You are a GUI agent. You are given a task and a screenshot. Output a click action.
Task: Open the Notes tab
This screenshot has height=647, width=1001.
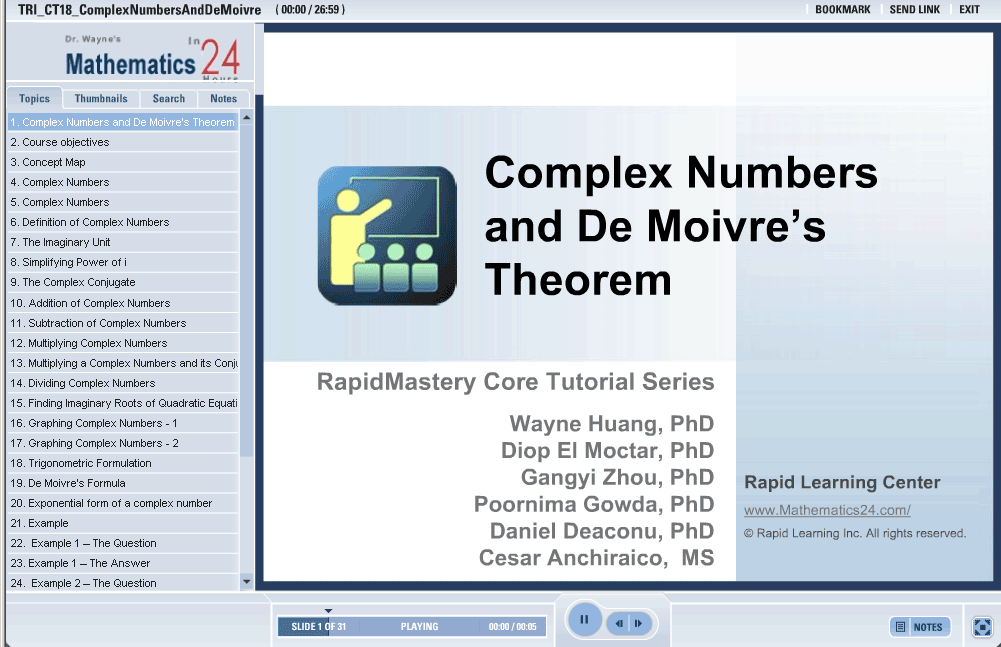223,98
